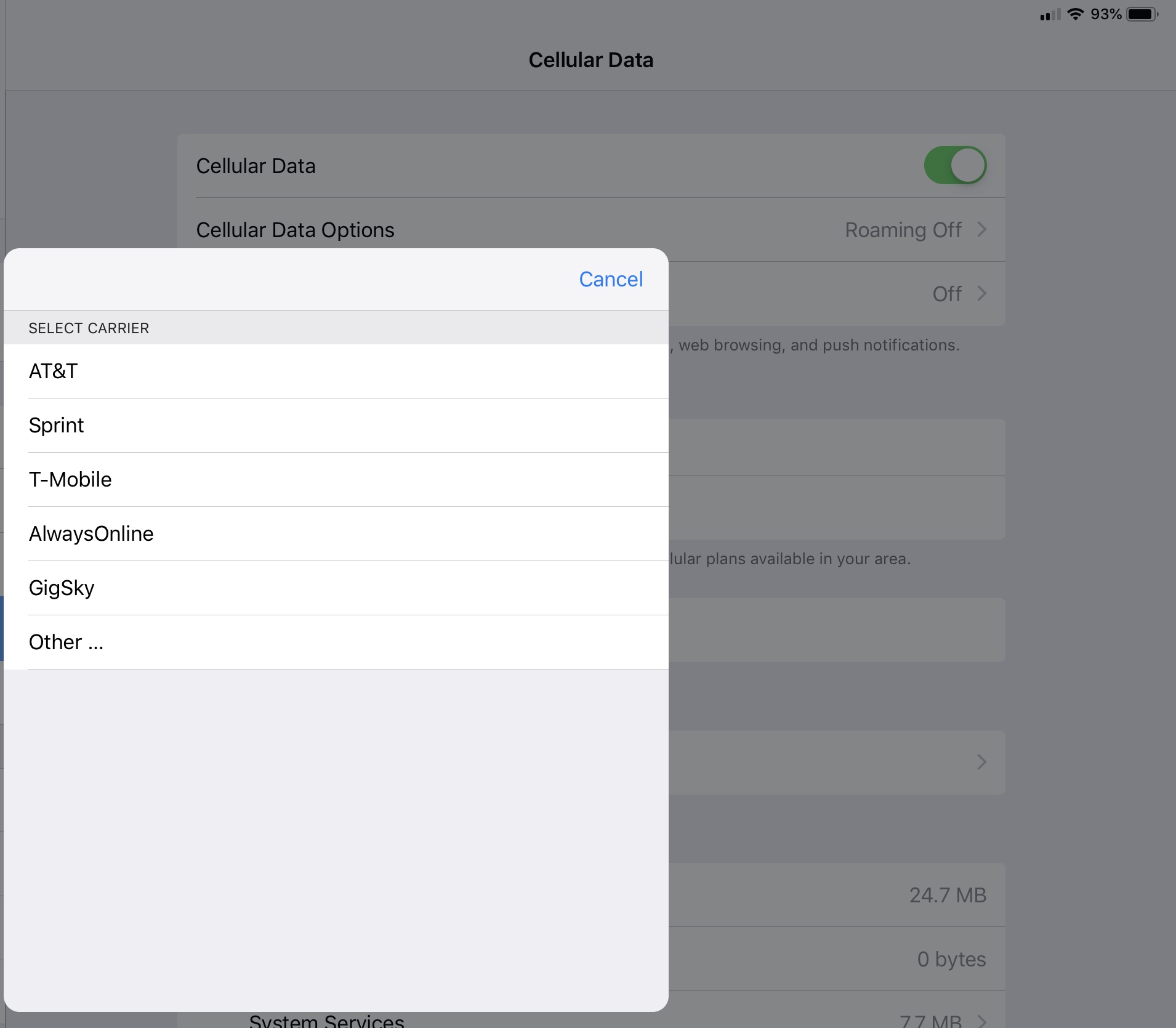Tap the 24.7 MB usage row
Viewport: 1176px width, 1028px height.
[x=837, y=895]
